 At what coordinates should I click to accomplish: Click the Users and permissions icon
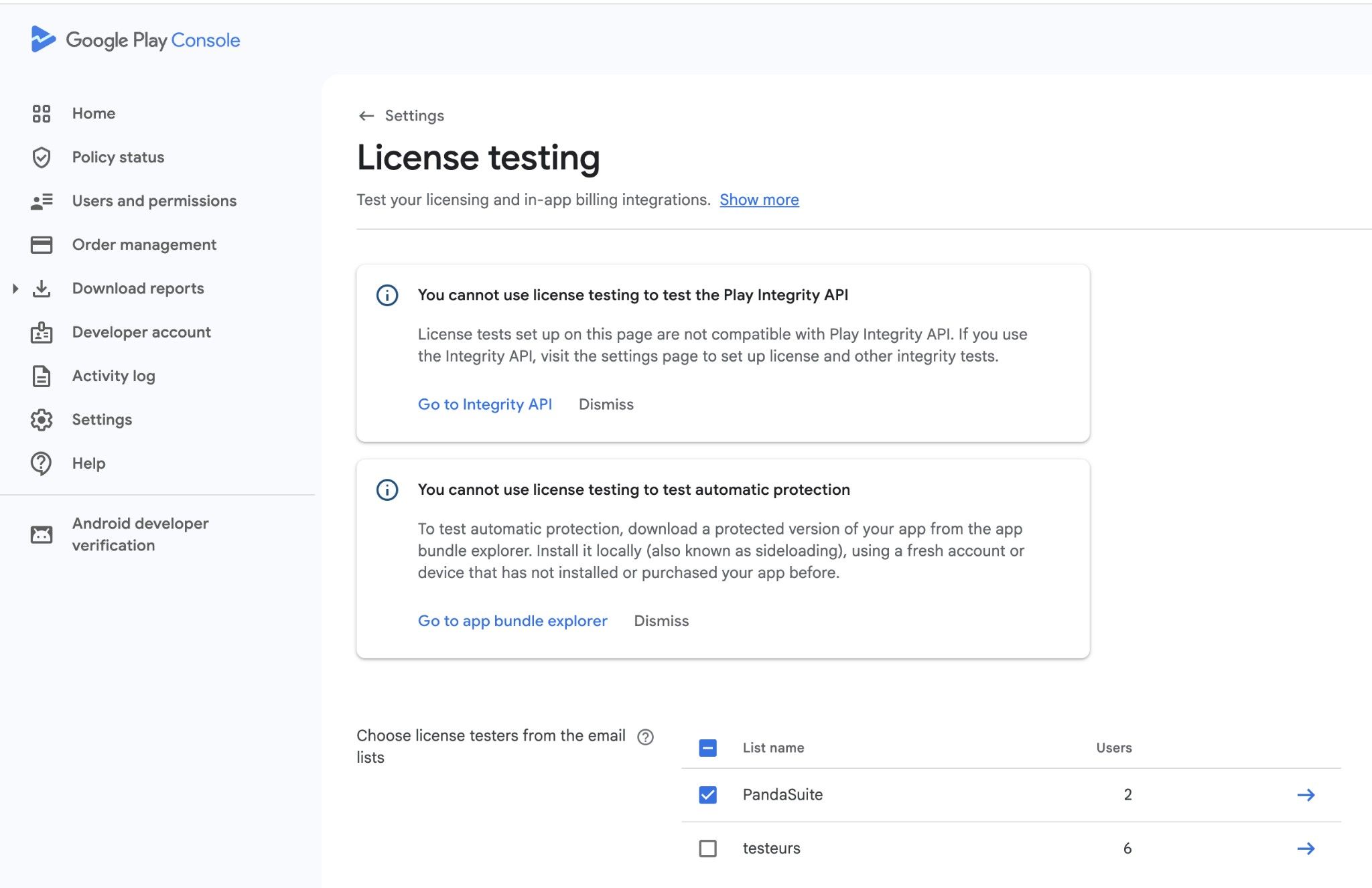pyautogui.click(x=42, y=200)
